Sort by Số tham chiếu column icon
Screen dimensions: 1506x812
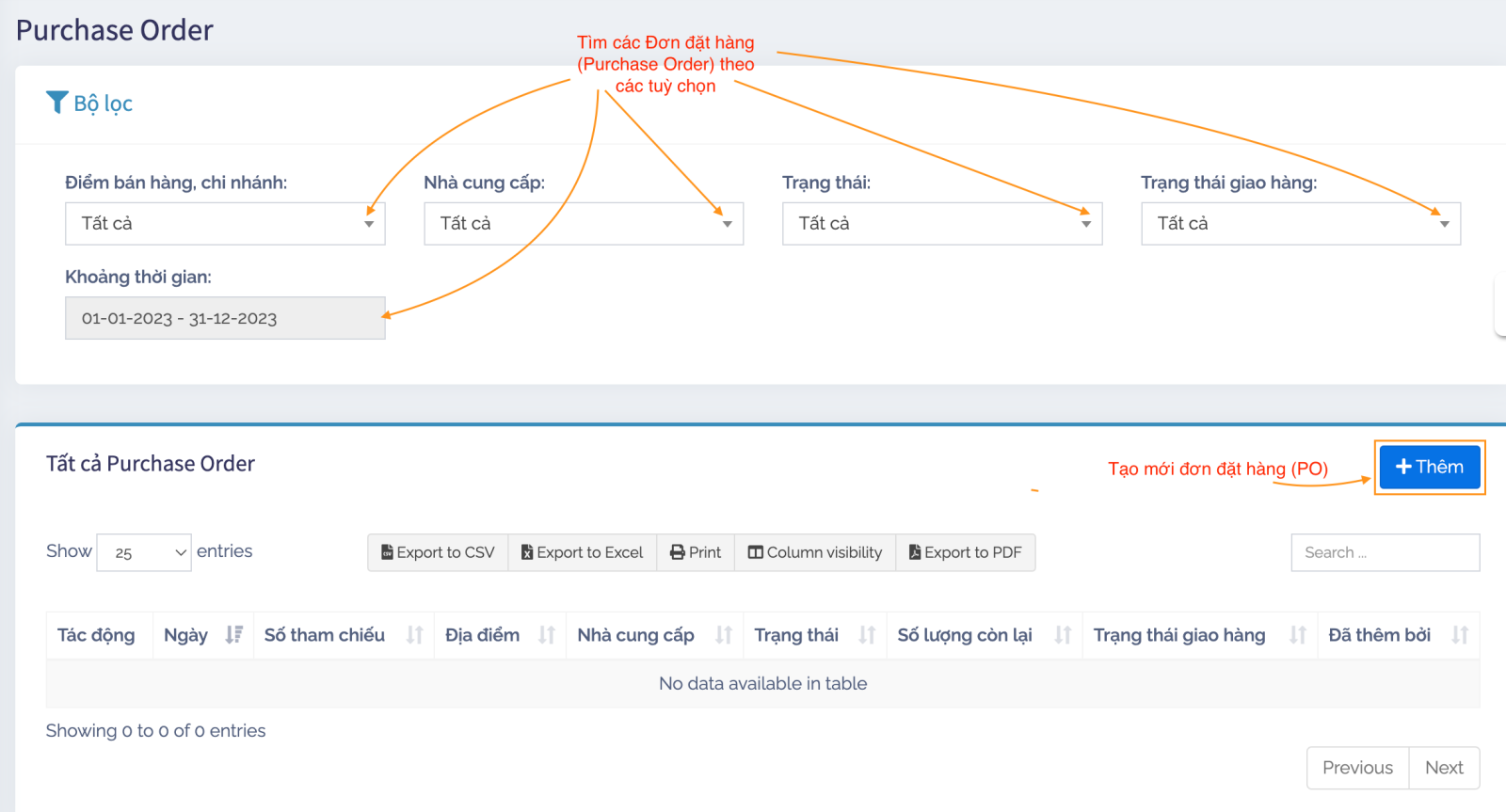pyautogui.click(x=414, y=635)
